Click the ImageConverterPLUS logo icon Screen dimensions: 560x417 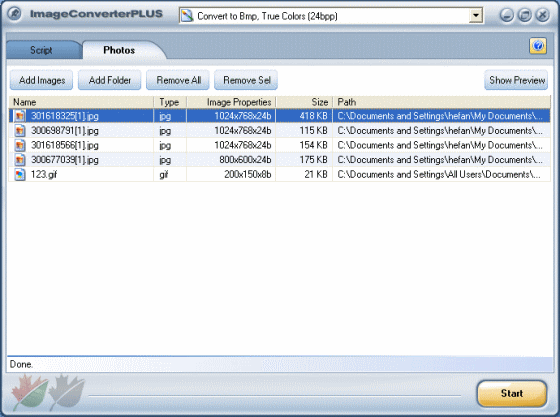pyautogui.click(x=14, y=14)
